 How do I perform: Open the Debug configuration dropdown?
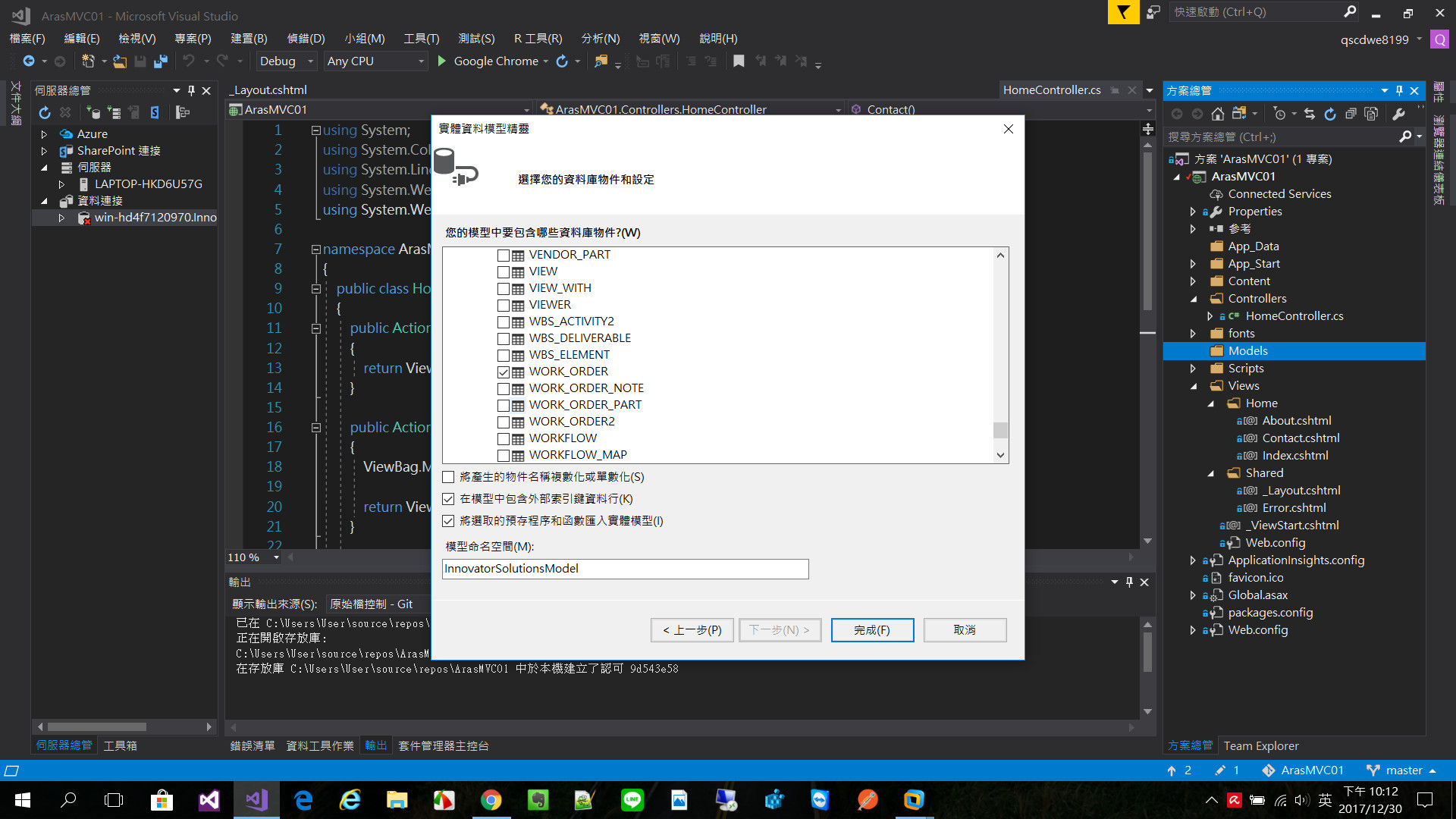310,61
